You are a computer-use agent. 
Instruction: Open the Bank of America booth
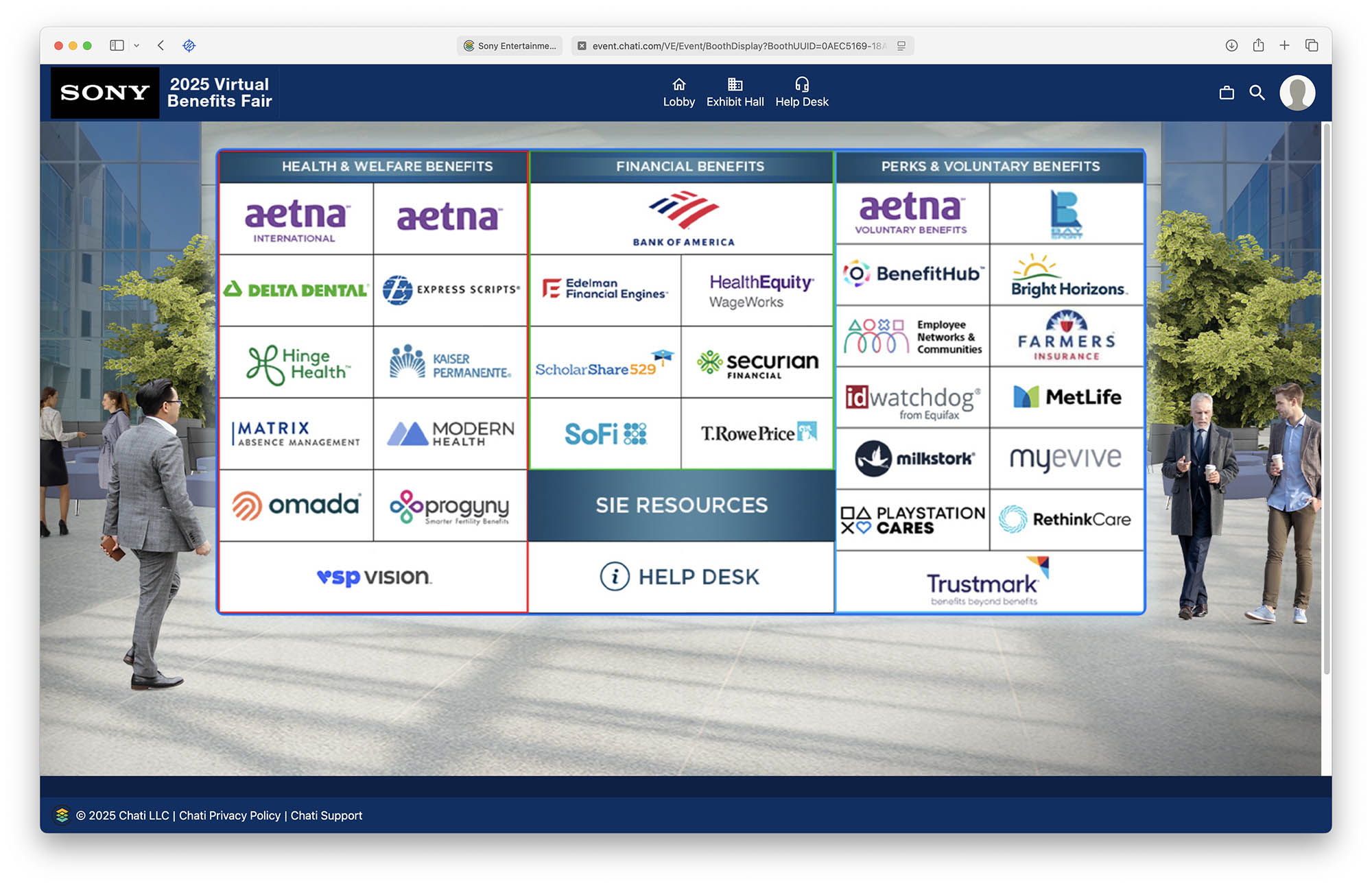click(683, 219)
